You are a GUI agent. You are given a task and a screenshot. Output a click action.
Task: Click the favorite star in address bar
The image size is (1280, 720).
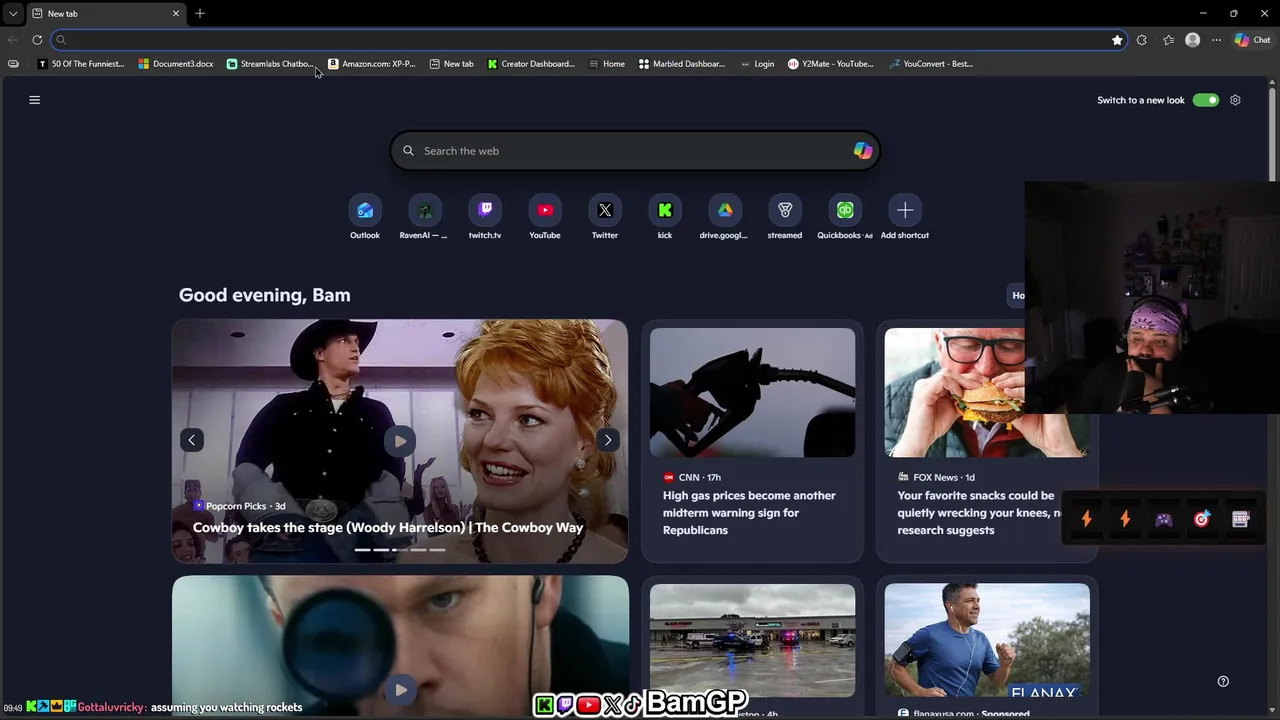(1117, 40)
